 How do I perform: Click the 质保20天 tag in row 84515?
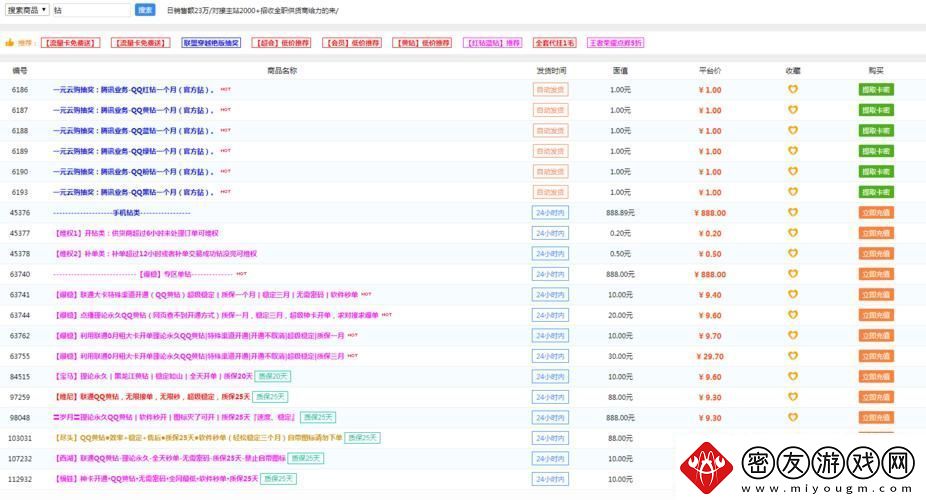tap(273, 376)
